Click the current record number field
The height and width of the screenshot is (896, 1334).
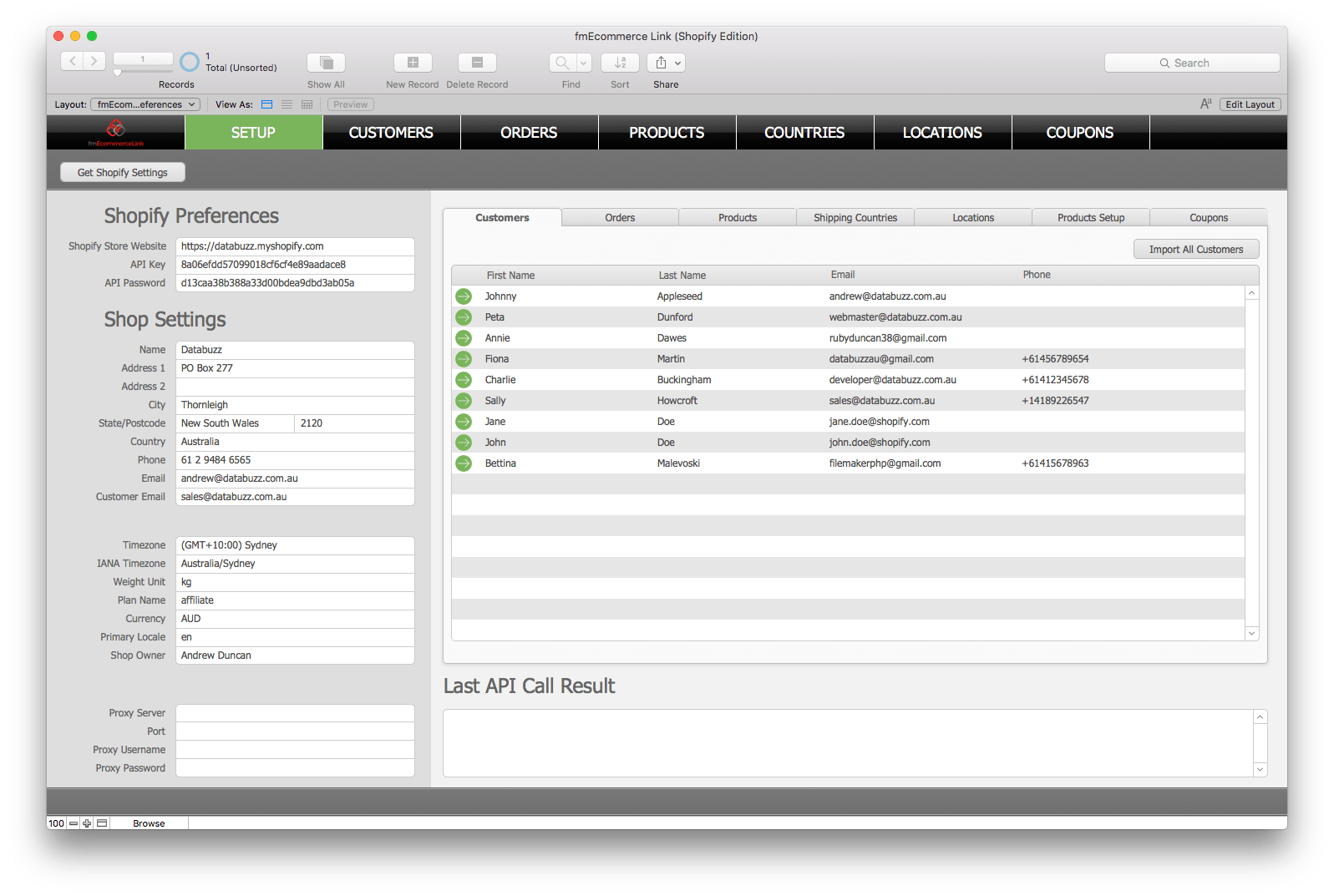143,58
